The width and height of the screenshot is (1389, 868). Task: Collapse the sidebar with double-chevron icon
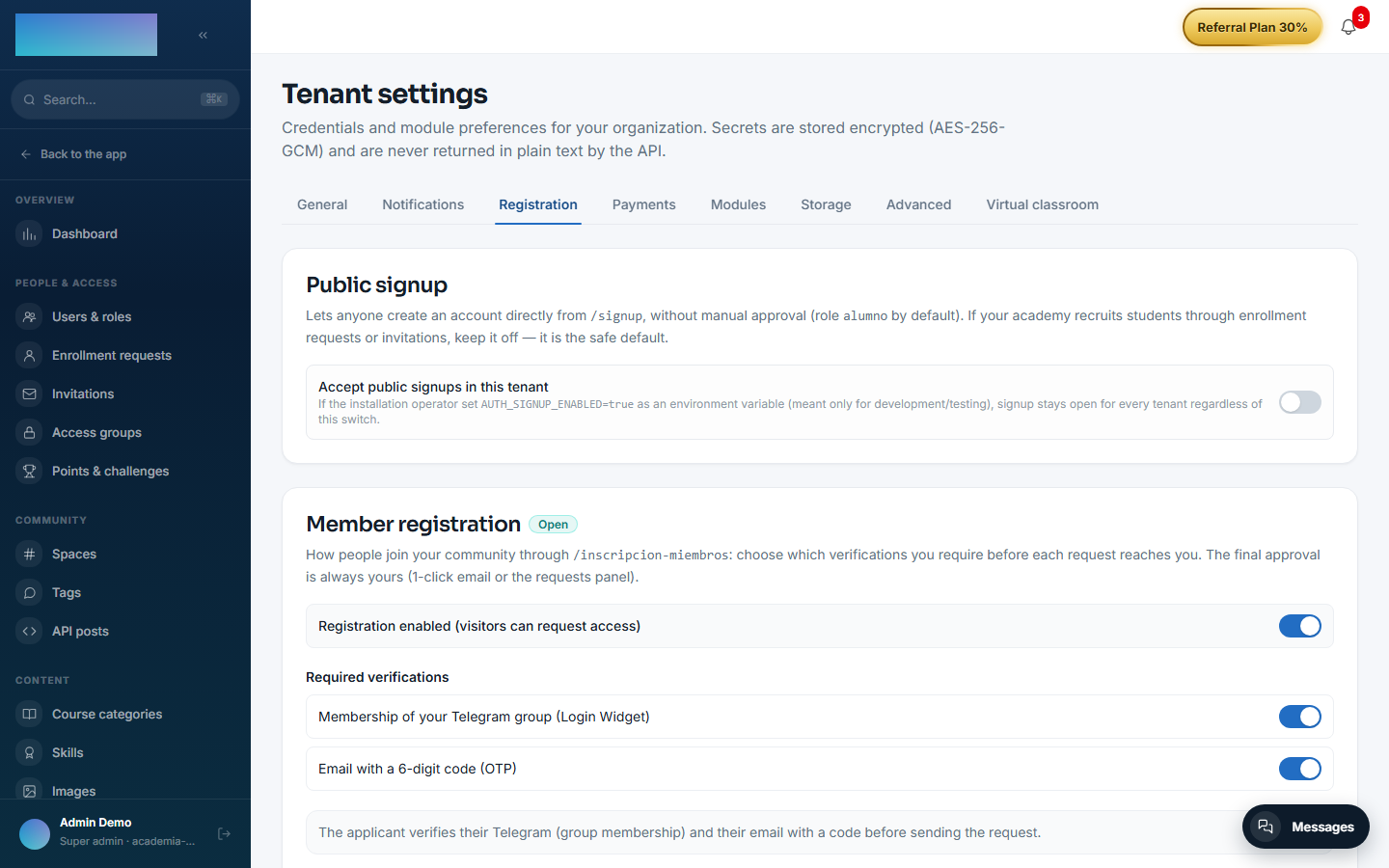pyautogui.click(x=203, y=35)
